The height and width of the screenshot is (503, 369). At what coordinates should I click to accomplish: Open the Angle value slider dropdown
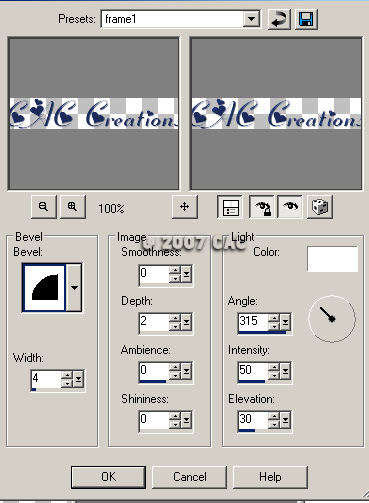click(x=286, y=322)
